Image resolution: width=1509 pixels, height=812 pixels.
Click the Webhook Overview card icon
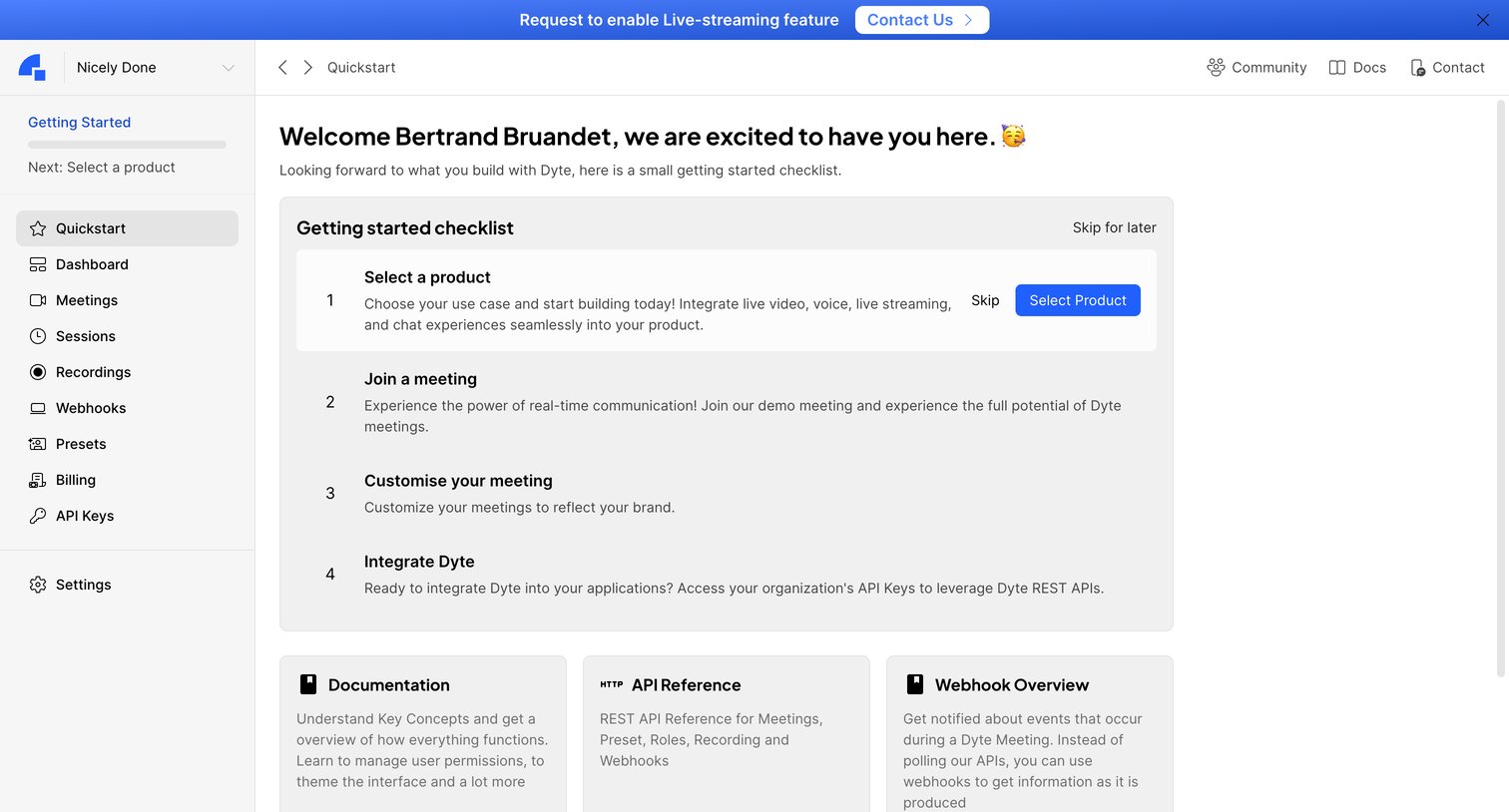pos(915,684)
